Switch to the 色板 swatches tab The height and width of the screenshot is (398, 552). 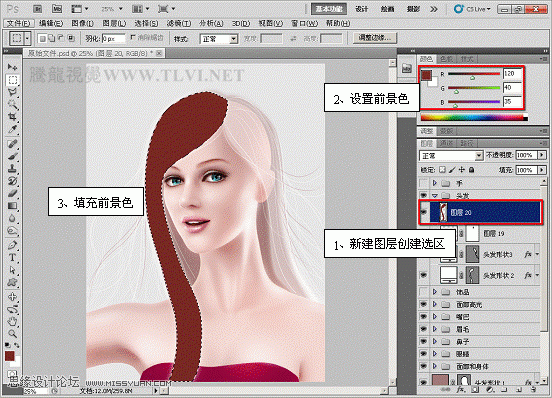point(447,59)
